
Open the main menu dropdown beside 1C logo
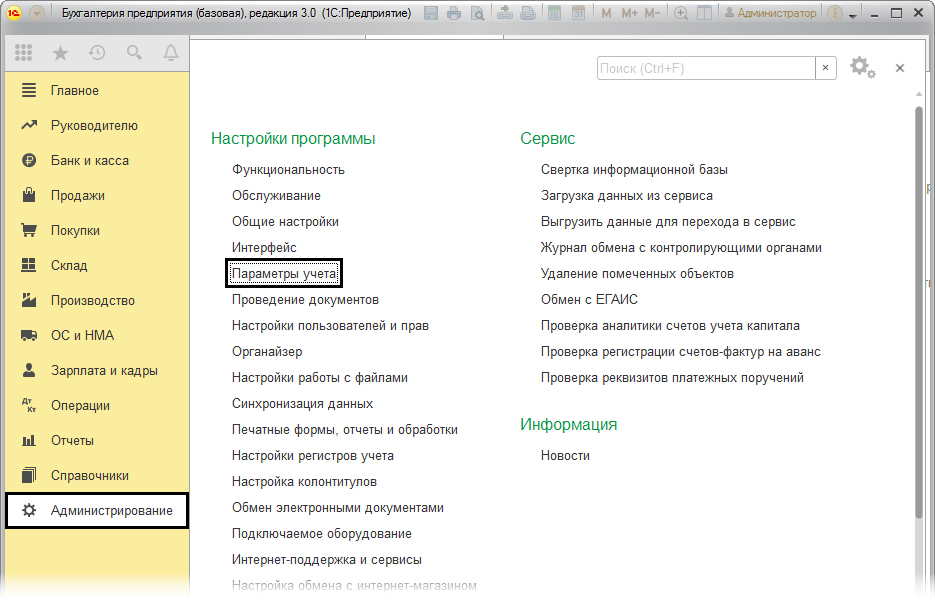pos(37,13)
